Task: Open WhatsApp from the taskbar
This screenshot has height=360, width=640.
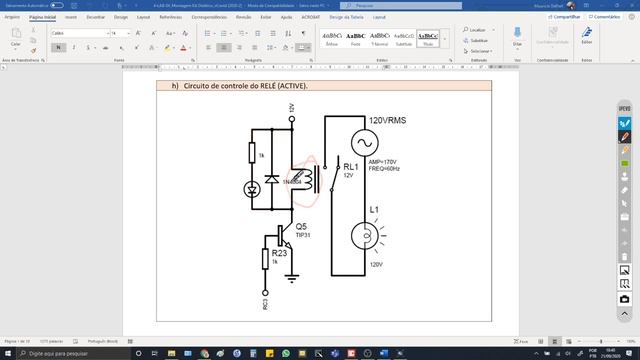Action: (286, 353)
